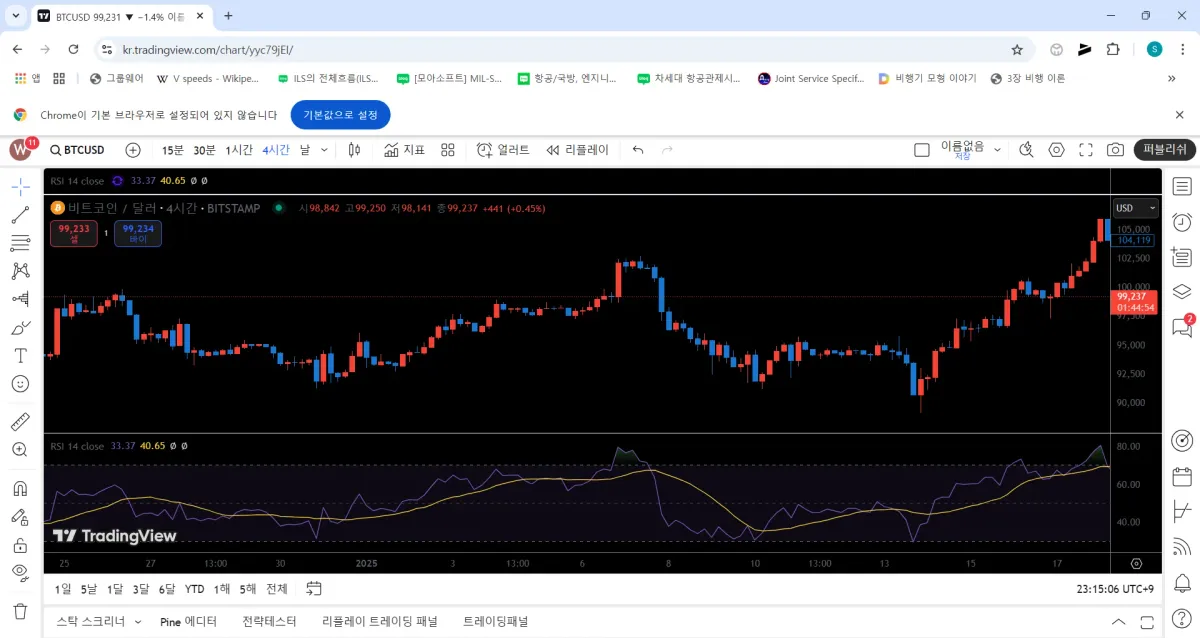Click the red 99,233 sell price box
Image resolution: width=1200 pixels, height=638 pixels.
click(74, 233)
